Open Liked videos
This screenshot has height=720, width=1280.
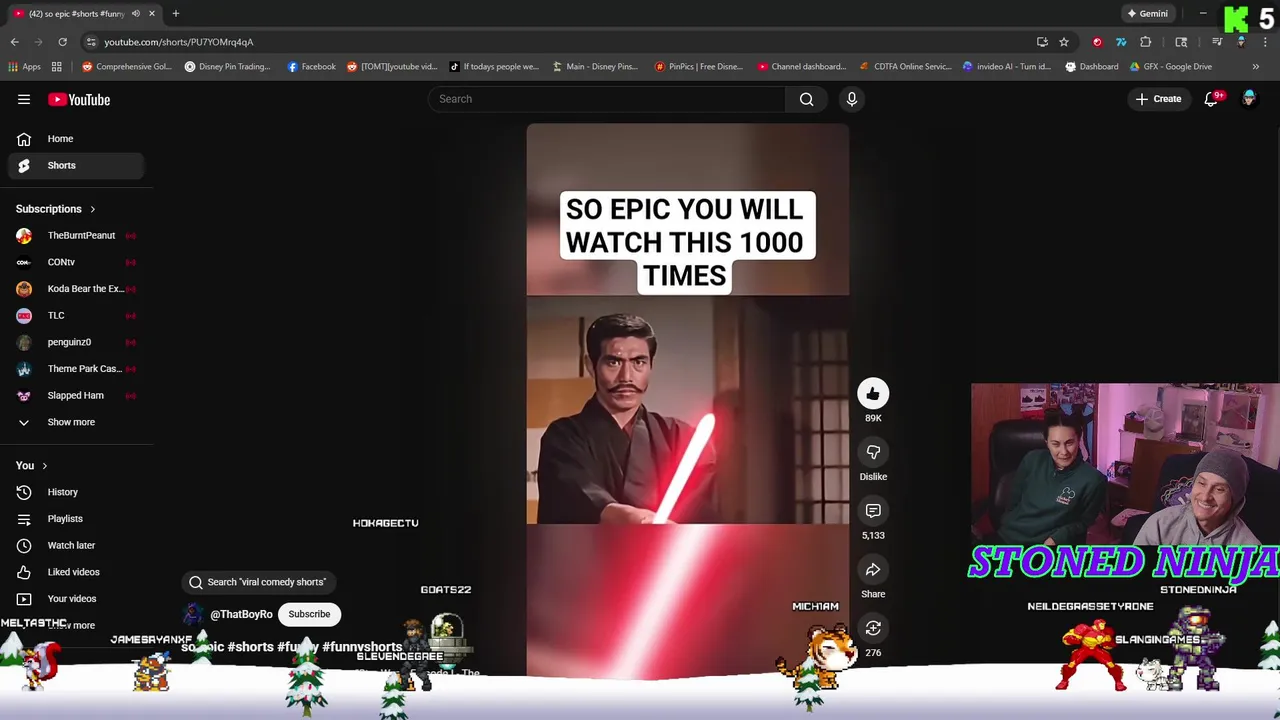coord(75,572)
